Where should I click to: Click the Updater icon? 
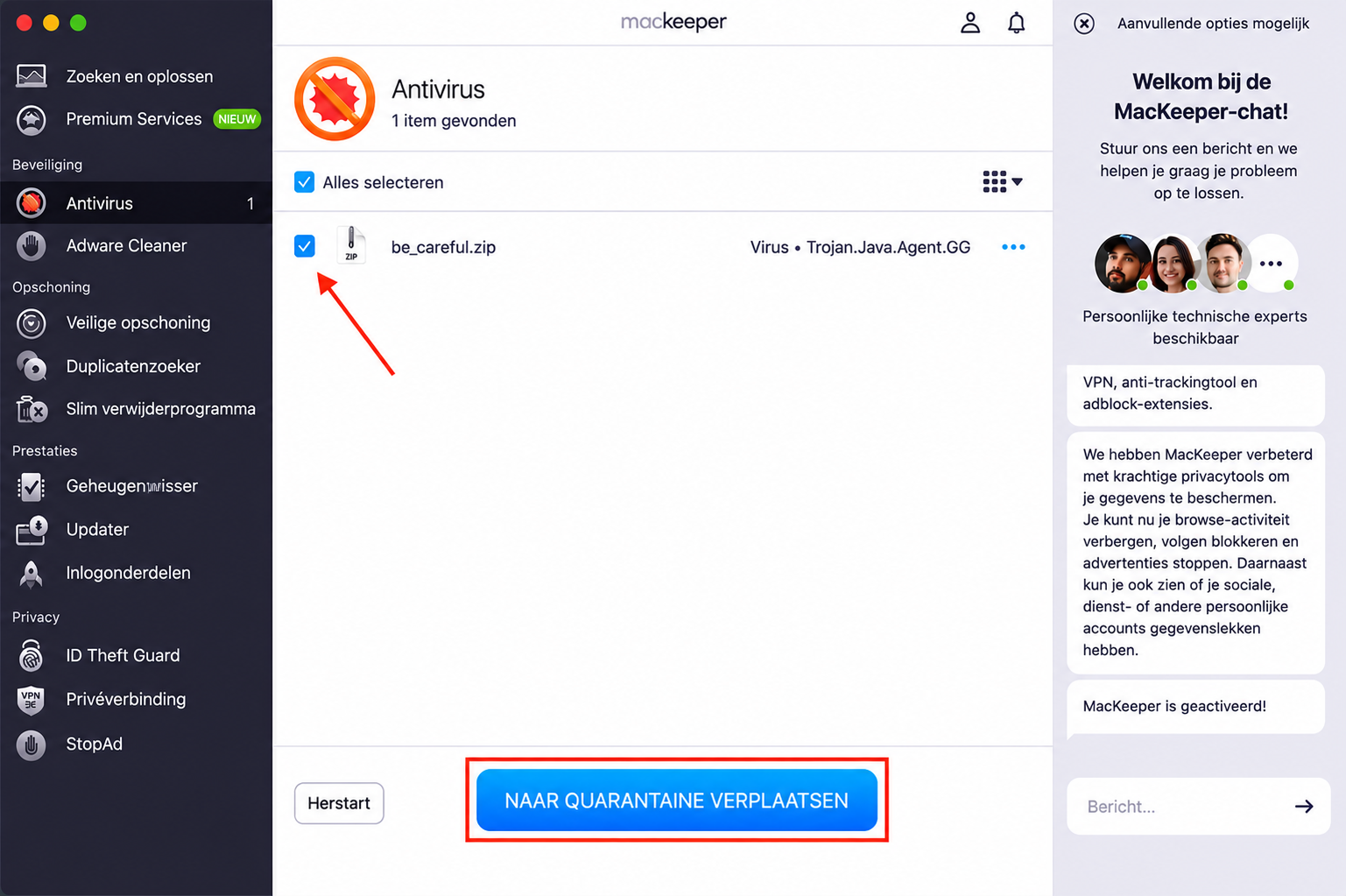[x=32, y=529]
